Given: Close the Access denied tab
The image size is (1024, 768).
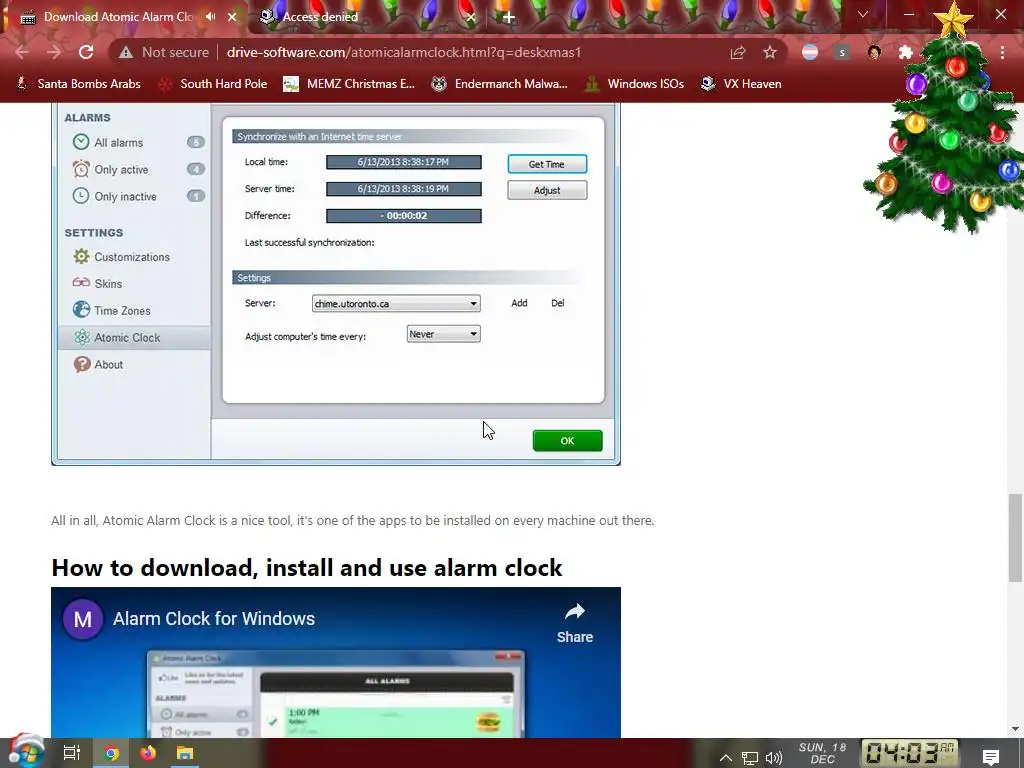Looking at the screenshot, I should [x=471, y=17].
